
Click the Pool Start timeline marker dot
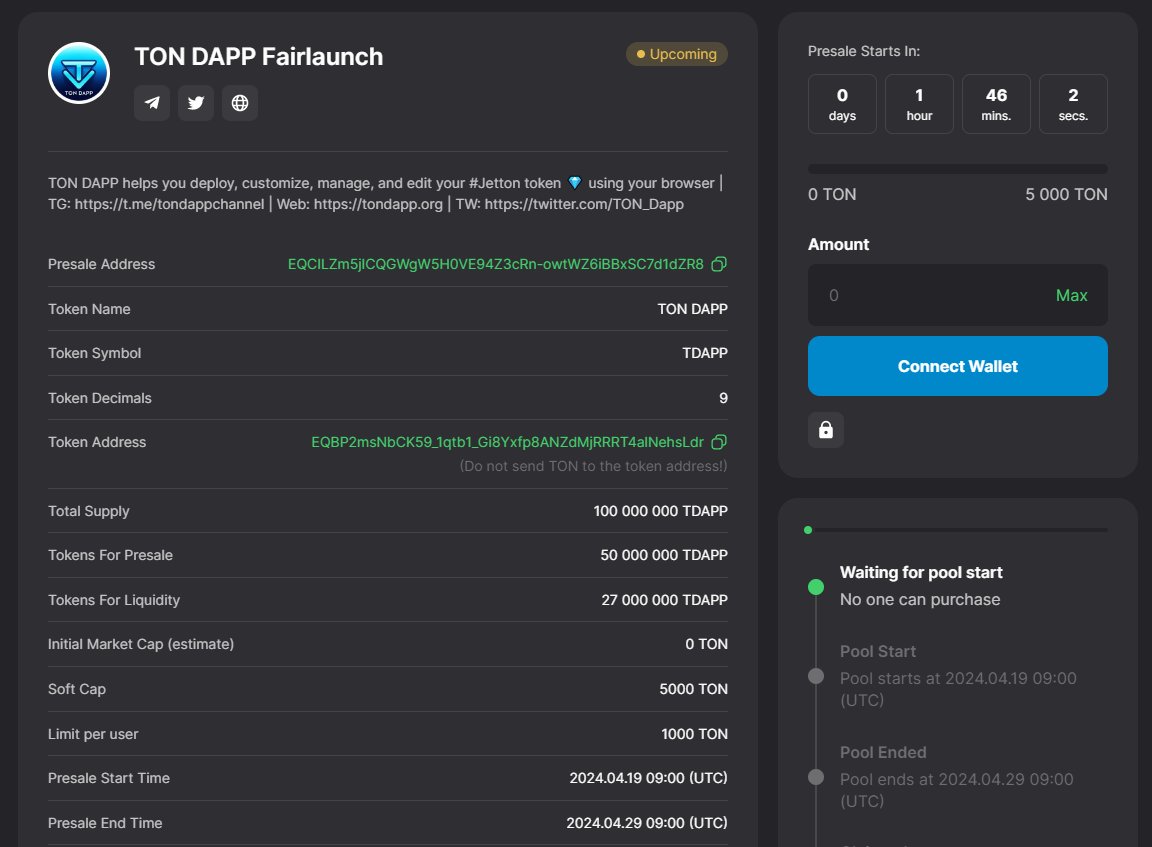[816, 676]
